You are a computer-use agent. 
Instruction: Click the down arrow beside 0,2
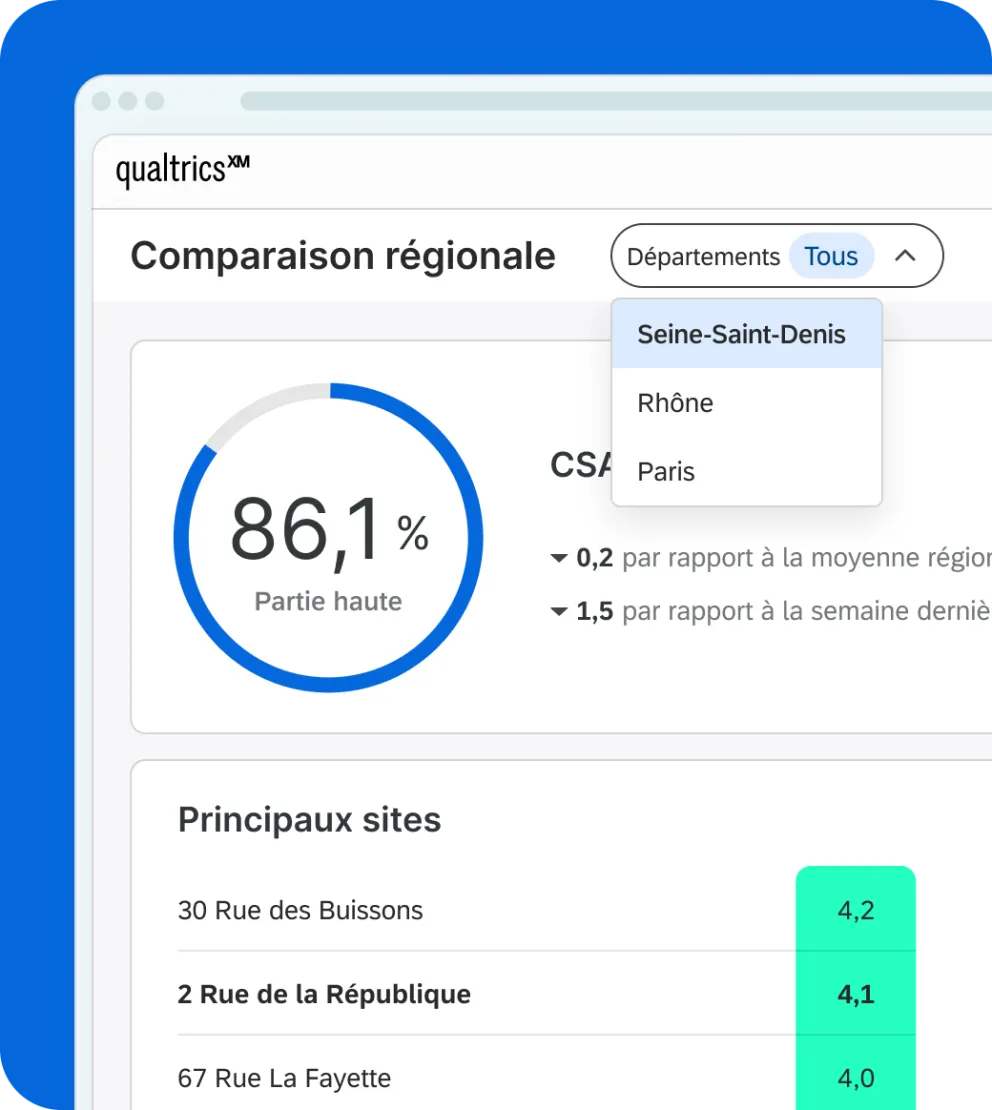click(x=559, y=559)
